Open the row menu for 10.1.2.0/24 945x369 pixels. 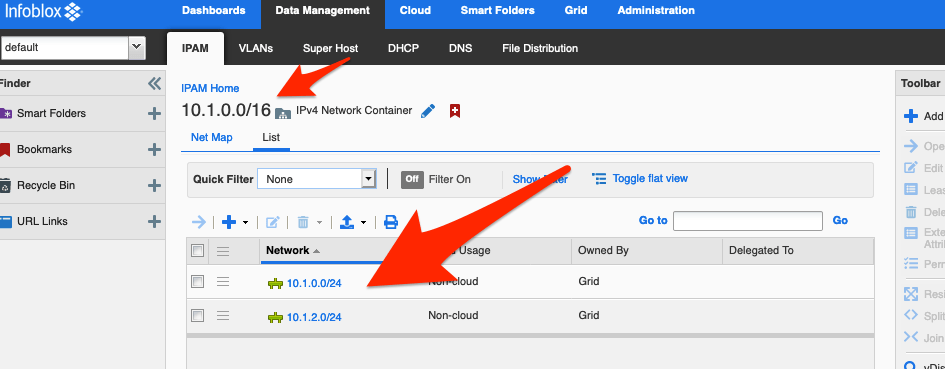coord(223,315)
